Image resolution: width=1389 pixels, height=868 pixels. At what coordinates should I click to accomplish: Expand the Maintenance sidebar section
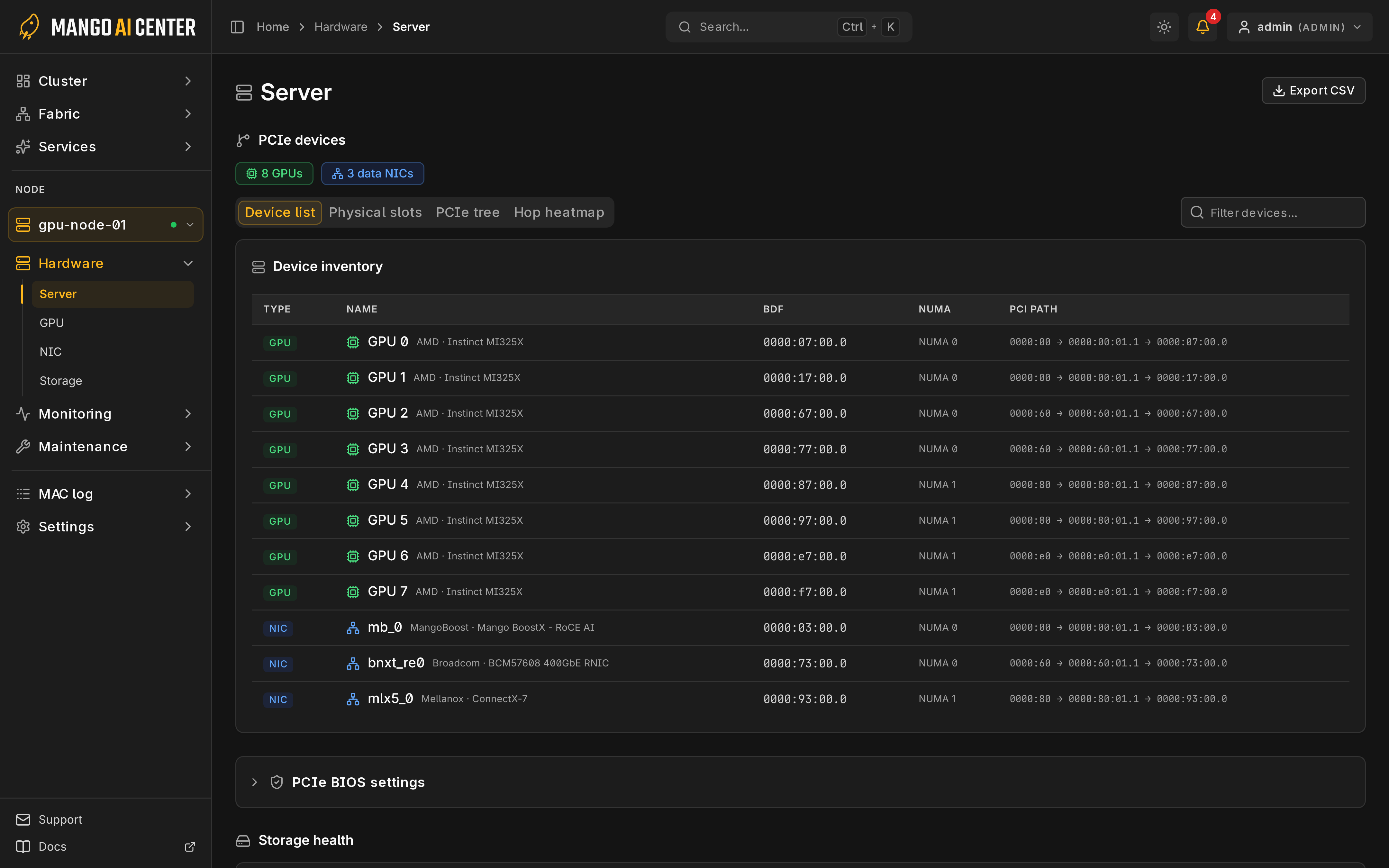coord(105,446)
